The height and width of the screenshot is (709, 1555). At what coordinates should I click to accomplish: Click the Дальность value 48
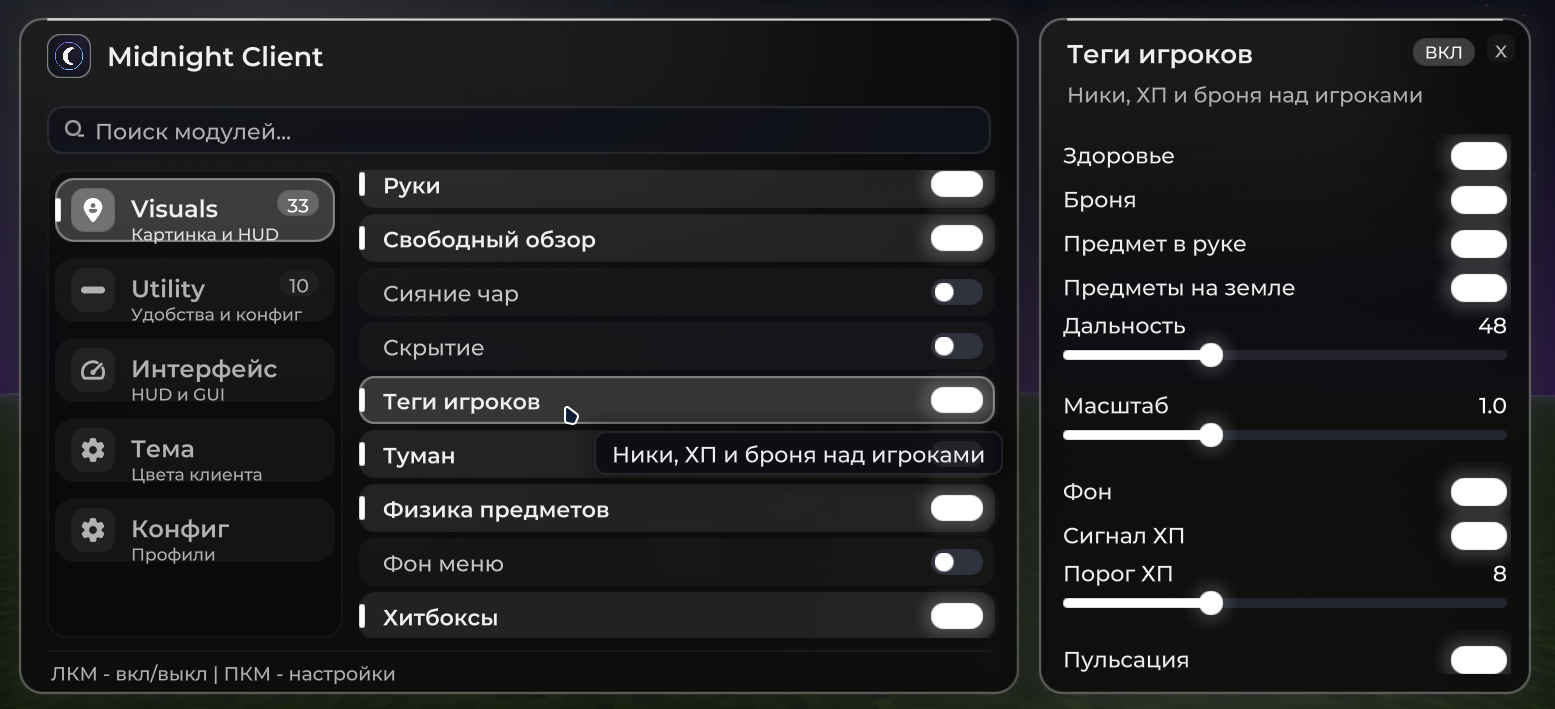tap(1492, 326)
